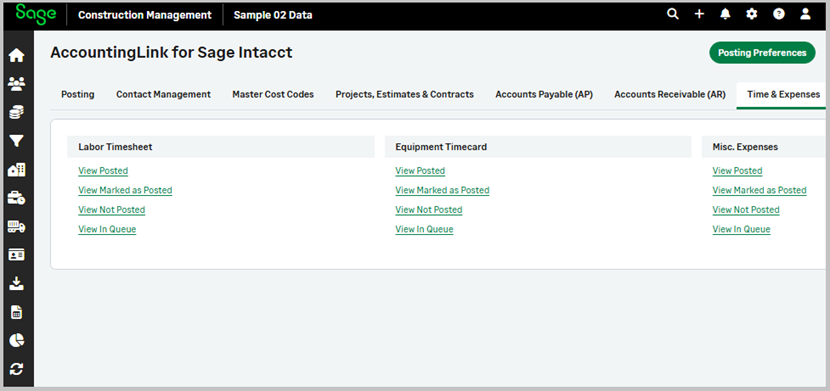Screen dimensions: 830x391
Task: Click the coins stack sidebar icon
Action: (17, 112)
